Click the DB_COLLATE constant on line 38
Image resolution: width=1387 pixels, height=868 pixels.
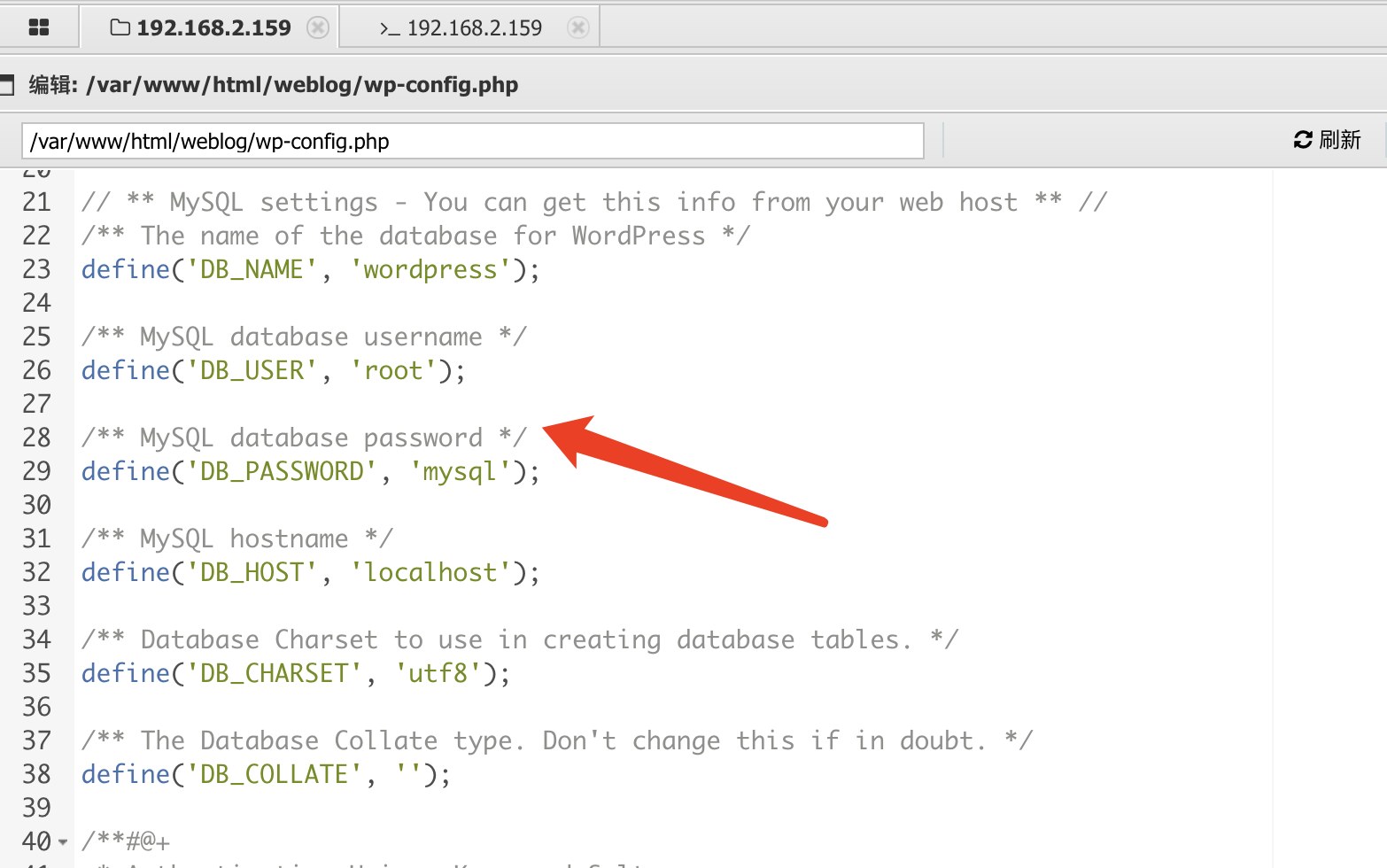[274, 774]
